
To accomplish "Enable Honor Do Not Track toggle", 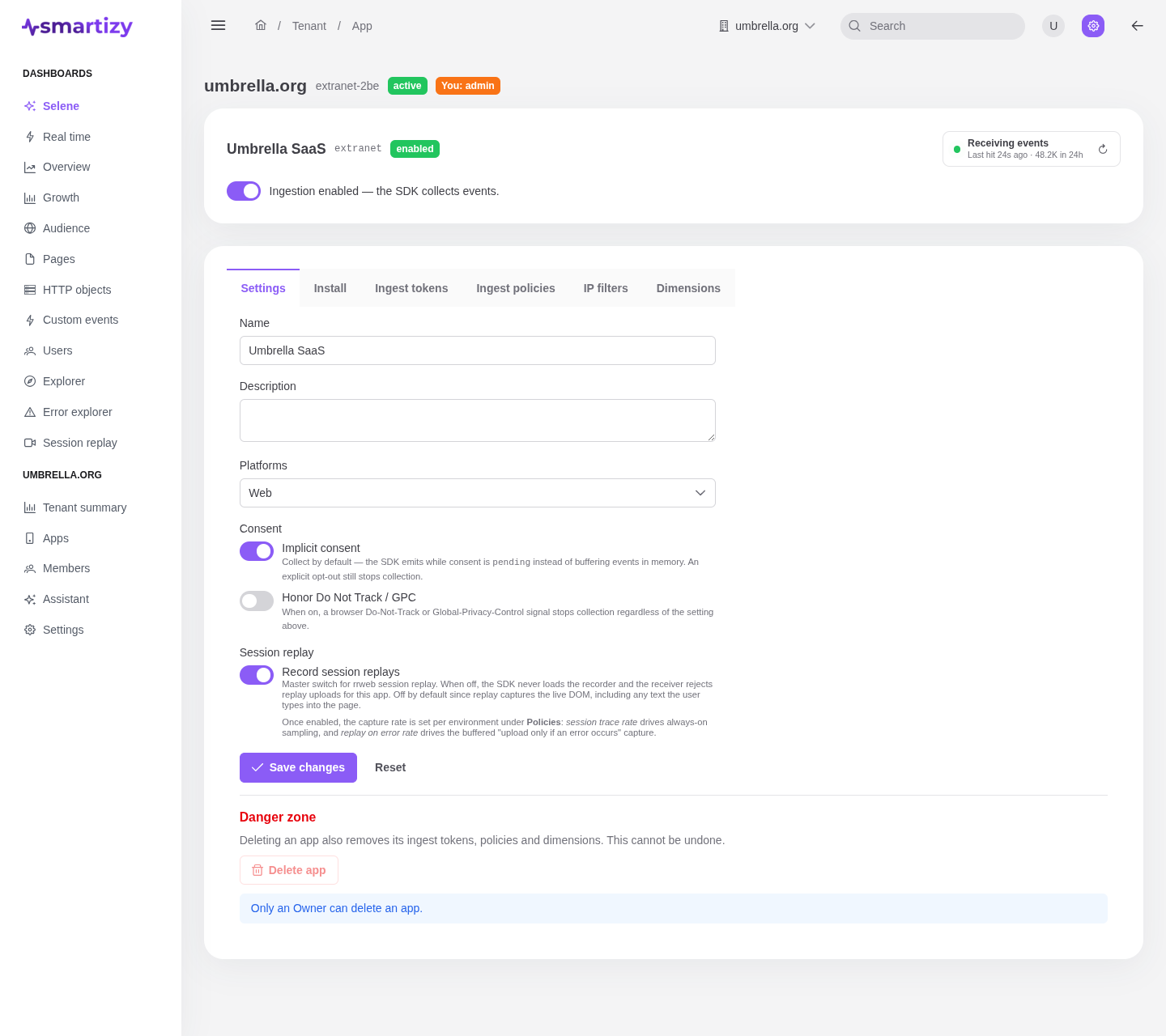I will (x=257, y=601).
